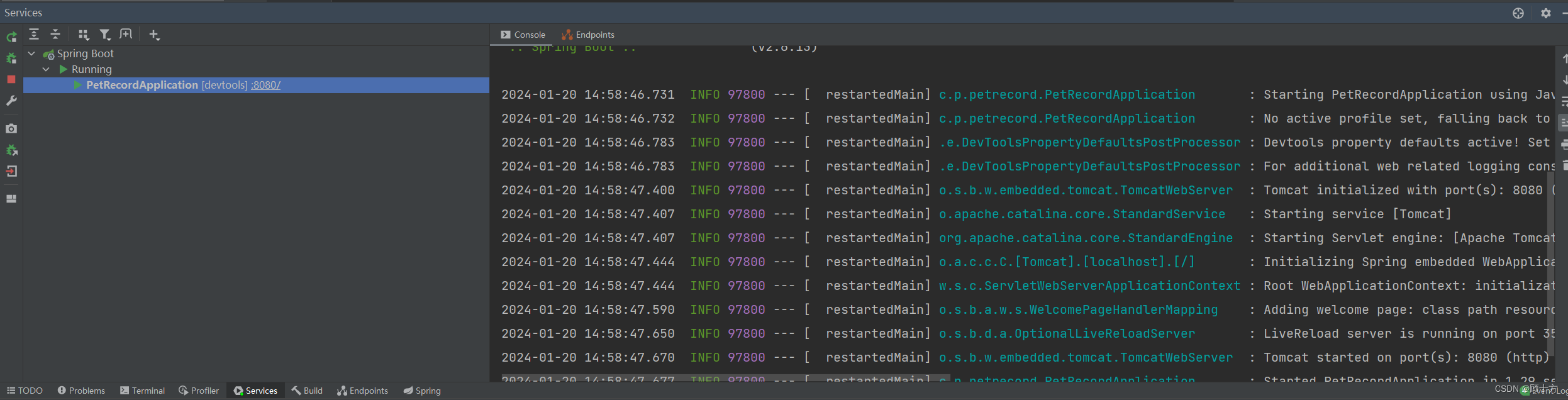Click the down arrow in the console gutter
Screen dimensions: 1568x400
point(1564,80)
